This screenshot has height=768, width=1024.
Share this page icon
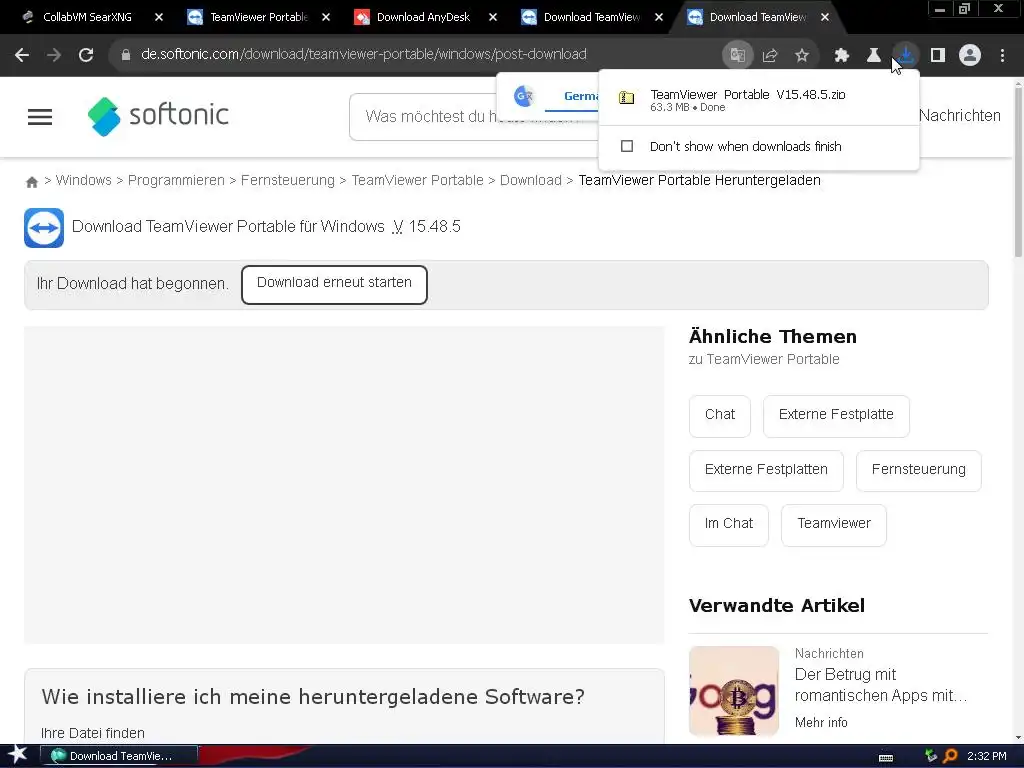click(x=769, y=55)
